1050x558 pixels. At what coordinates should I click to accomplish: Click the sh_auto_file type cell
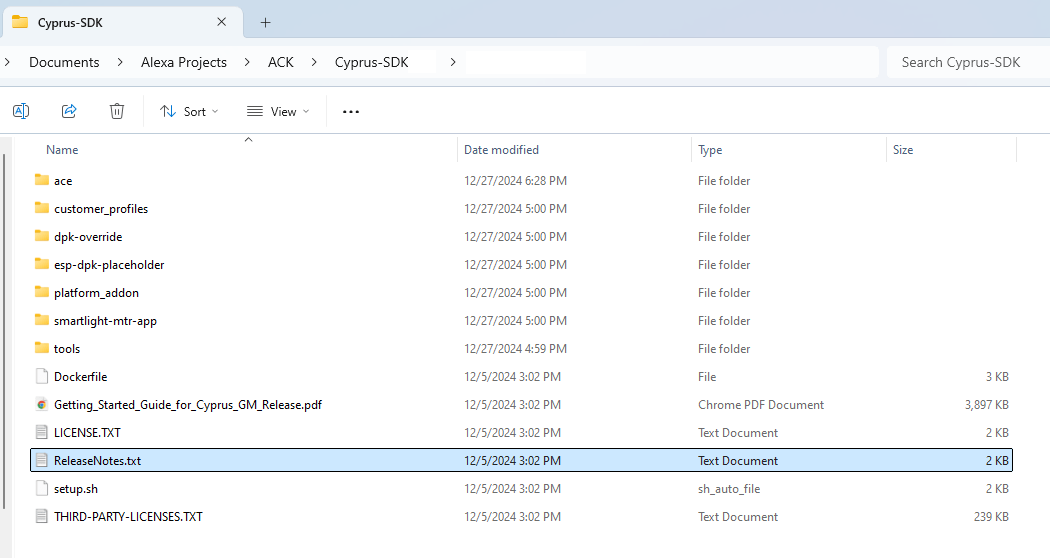tap(729, 489)
